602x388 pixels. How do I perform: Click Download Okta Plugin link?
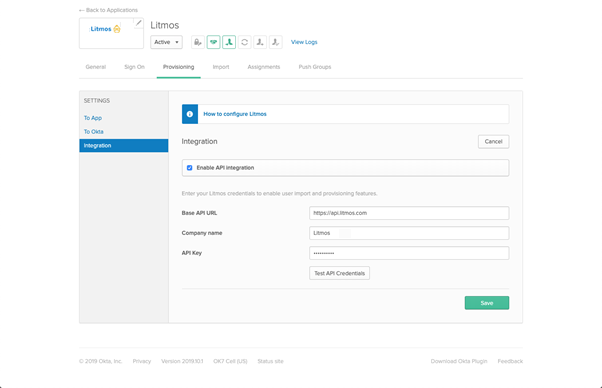pos(459,361)
